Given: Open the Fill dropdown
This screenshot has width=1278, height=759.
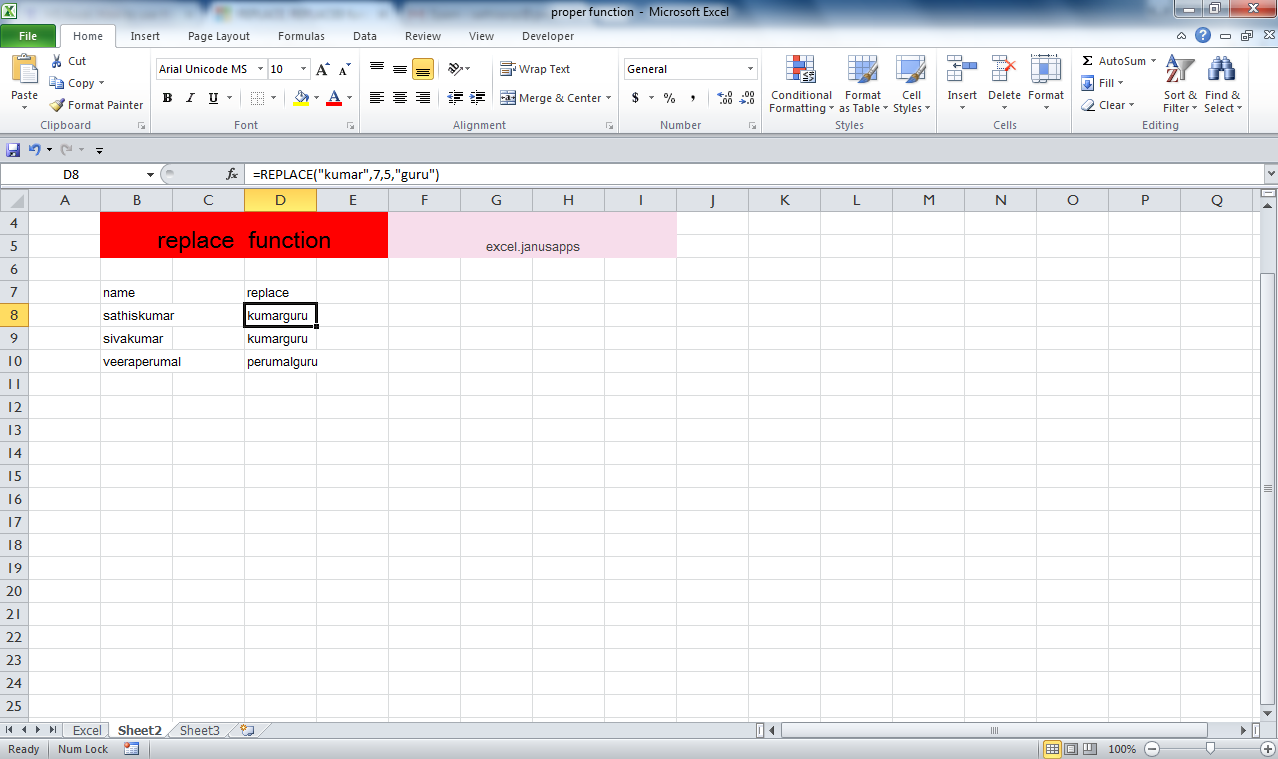Looking at the screenshot, I should click(x=1102, y=83).
